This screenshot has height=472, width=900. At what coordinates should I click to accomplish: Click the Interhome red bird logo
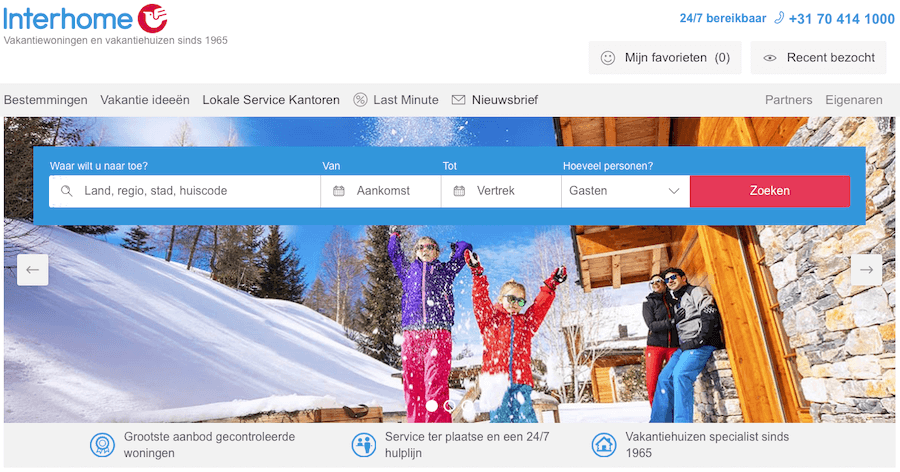tap(152, 17)
